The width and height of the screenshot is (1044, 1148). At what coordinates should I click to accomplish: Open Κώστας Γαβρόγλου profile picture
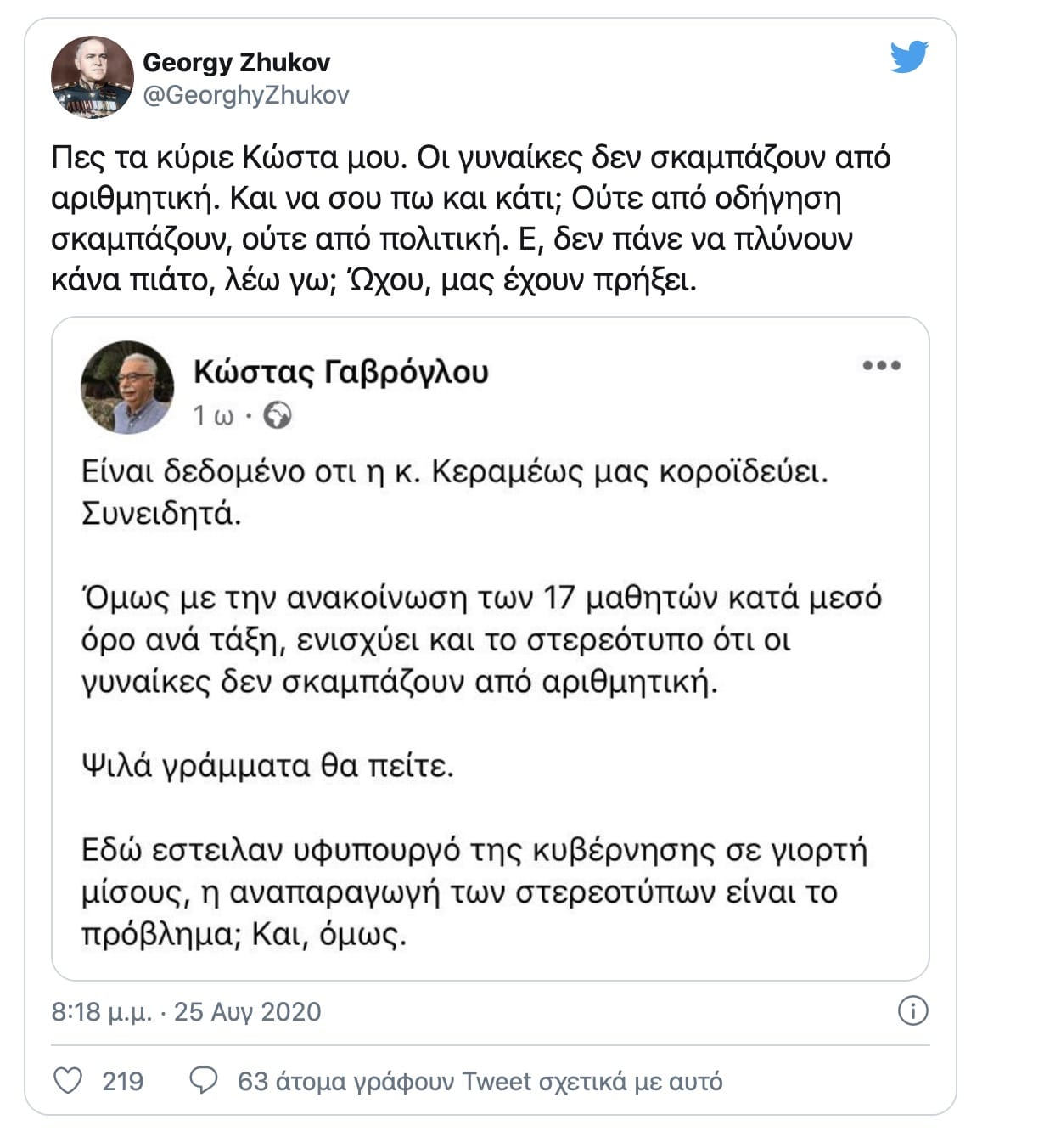[x=127, y=387]
